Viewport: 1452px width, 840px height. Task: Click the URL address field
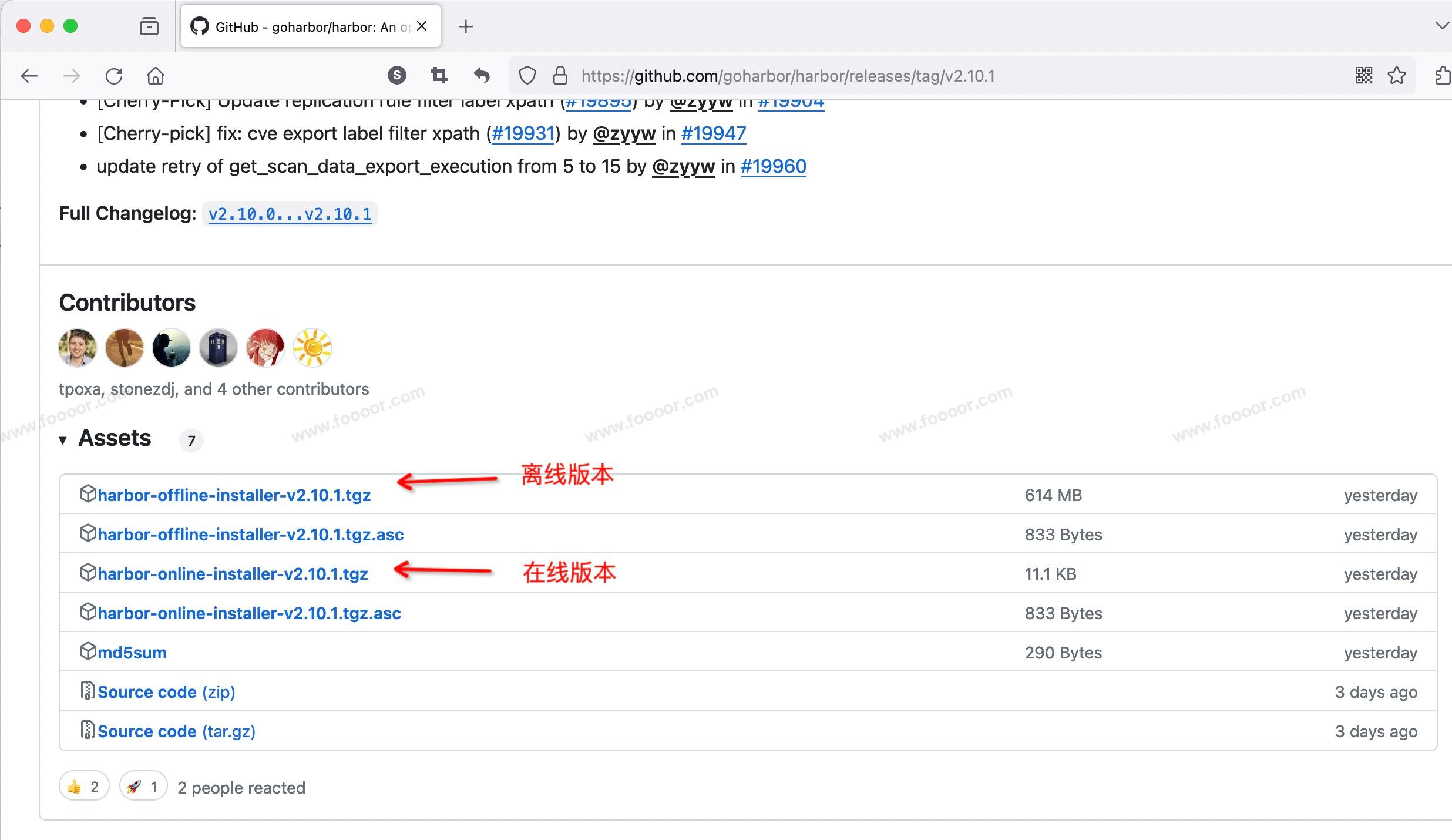[787, 76]
